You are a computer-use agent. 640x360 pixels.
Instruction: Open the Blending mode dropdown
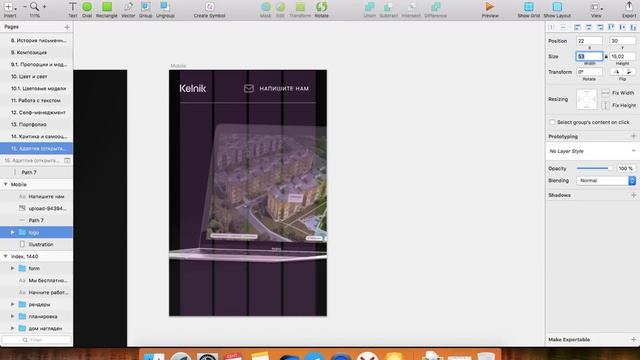pos(606,180)
